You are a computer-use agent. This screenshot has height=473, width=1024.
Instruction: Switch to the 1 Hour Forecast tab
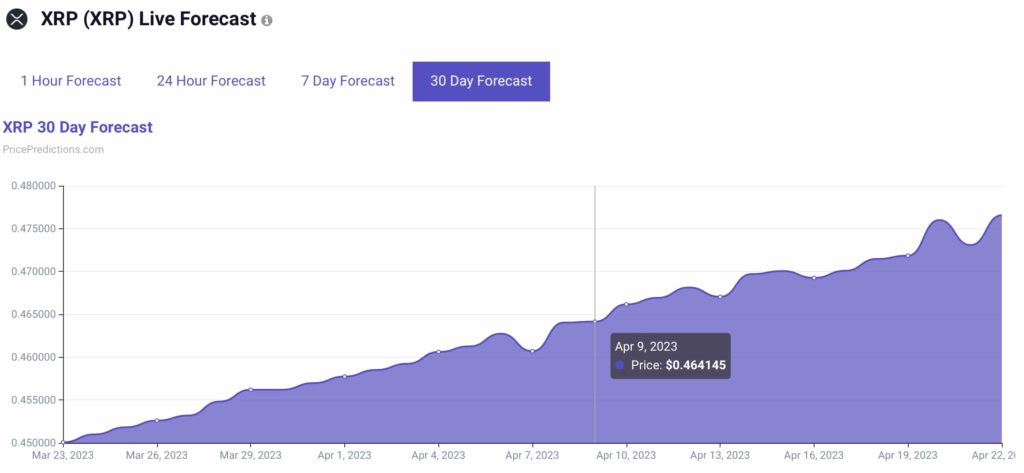coord(71,81)
